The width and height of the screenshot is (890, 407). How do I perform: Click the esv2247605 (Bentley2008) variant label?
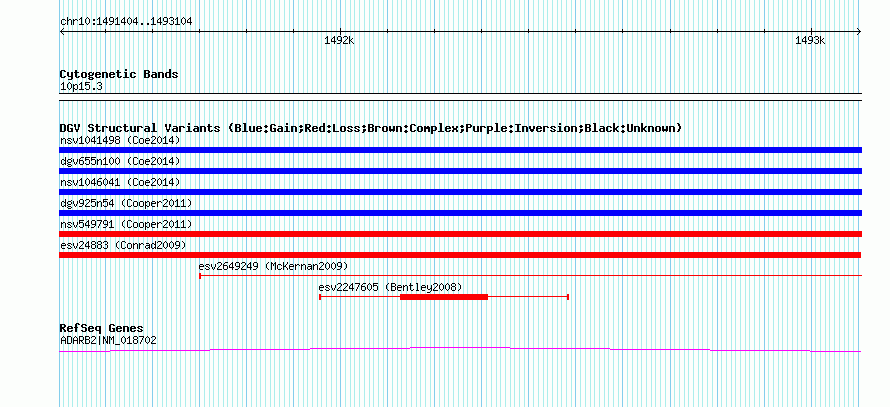(x=391, y=287)
